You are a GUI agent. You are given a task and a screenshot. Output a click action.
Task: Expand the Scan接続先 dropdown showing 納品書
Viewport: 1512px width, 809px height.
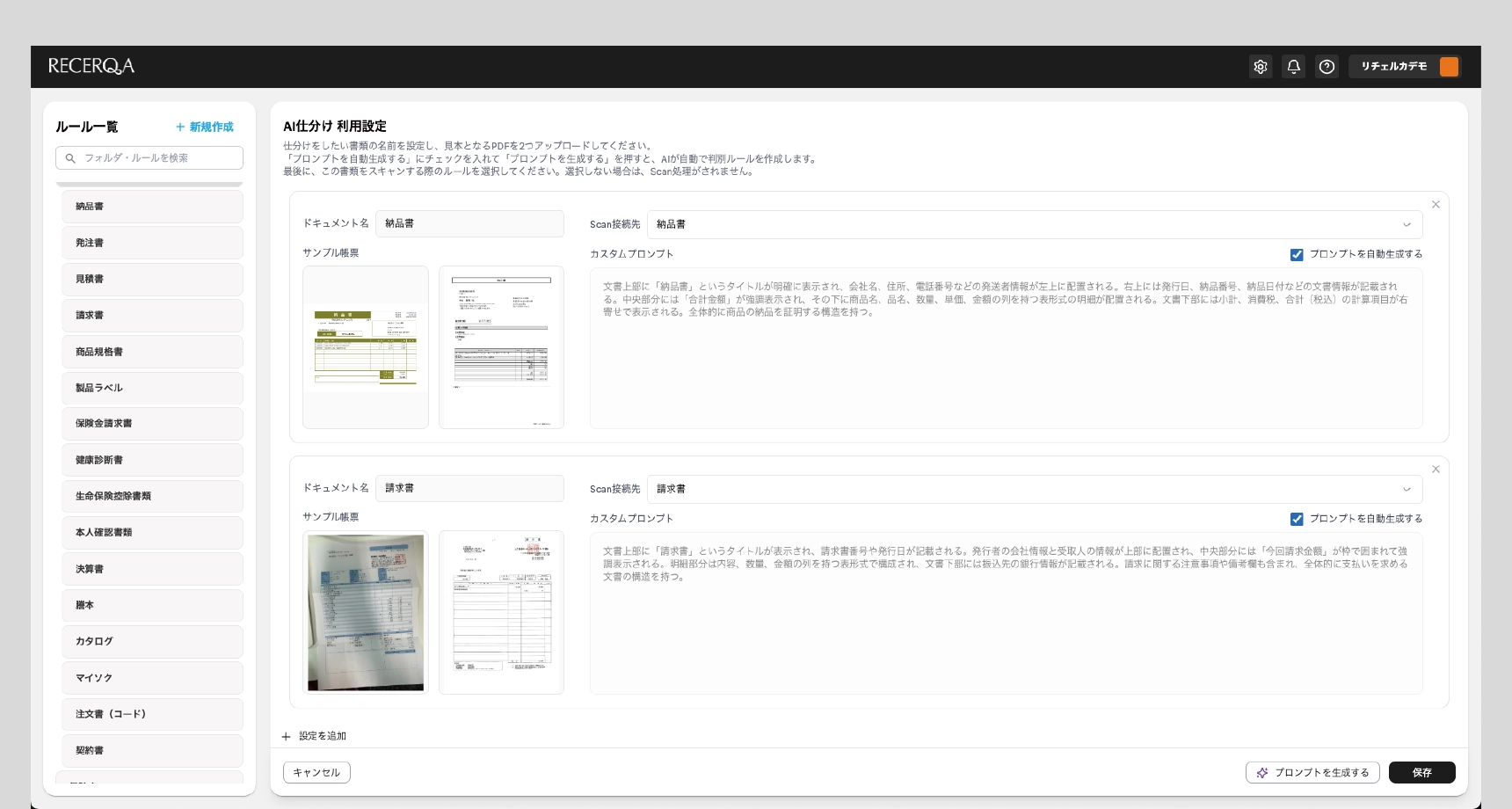[1034, 224]
